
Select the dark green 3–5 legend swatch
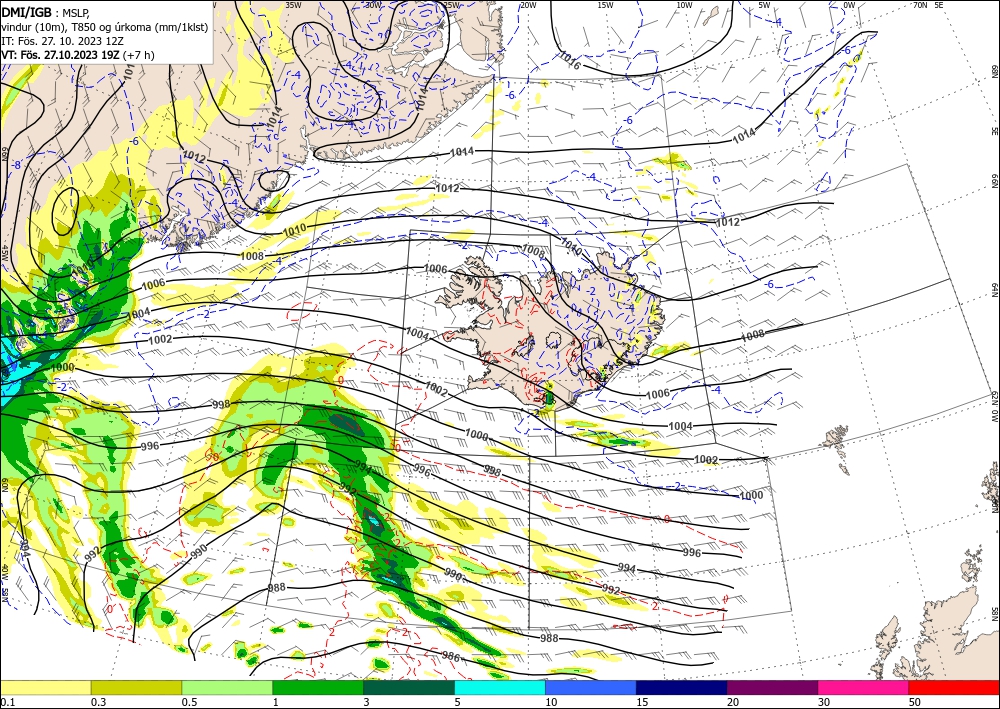click(409, 688)
